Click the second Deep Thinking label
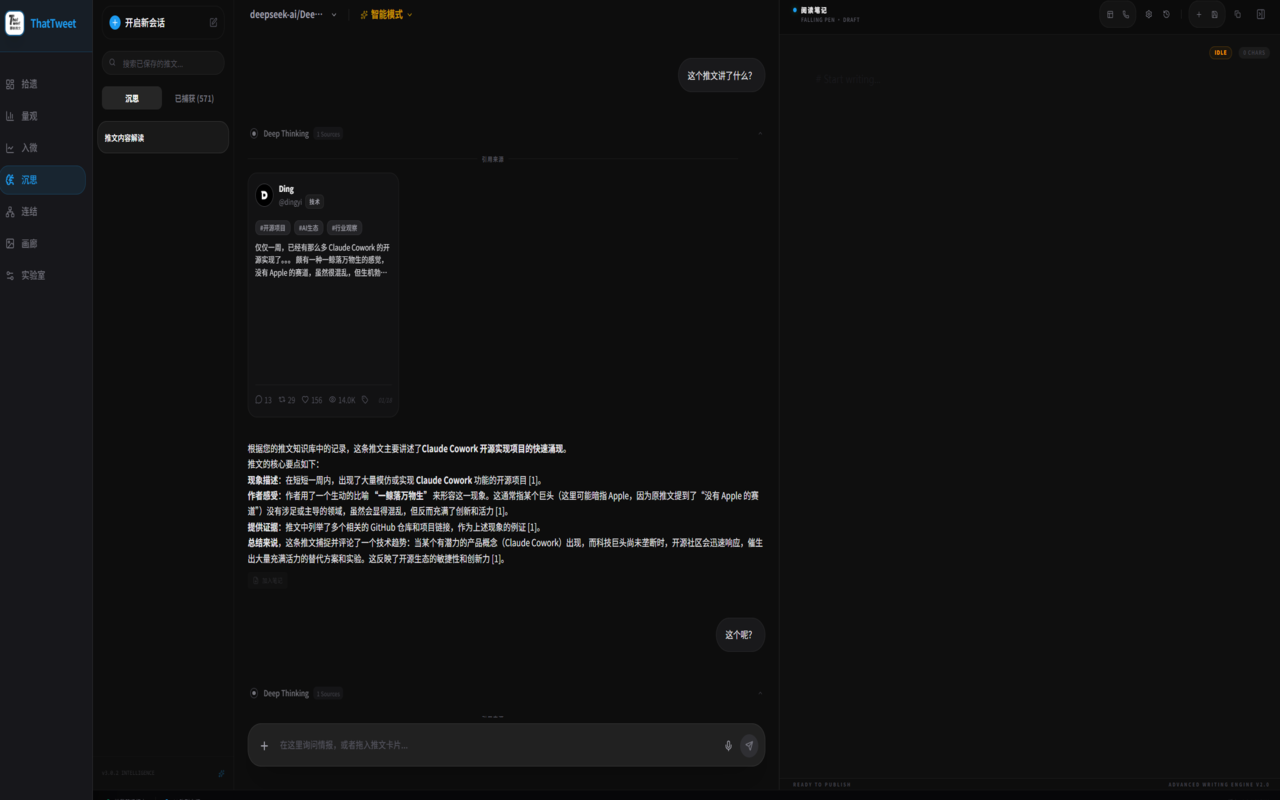 click(x=286, y=694)
